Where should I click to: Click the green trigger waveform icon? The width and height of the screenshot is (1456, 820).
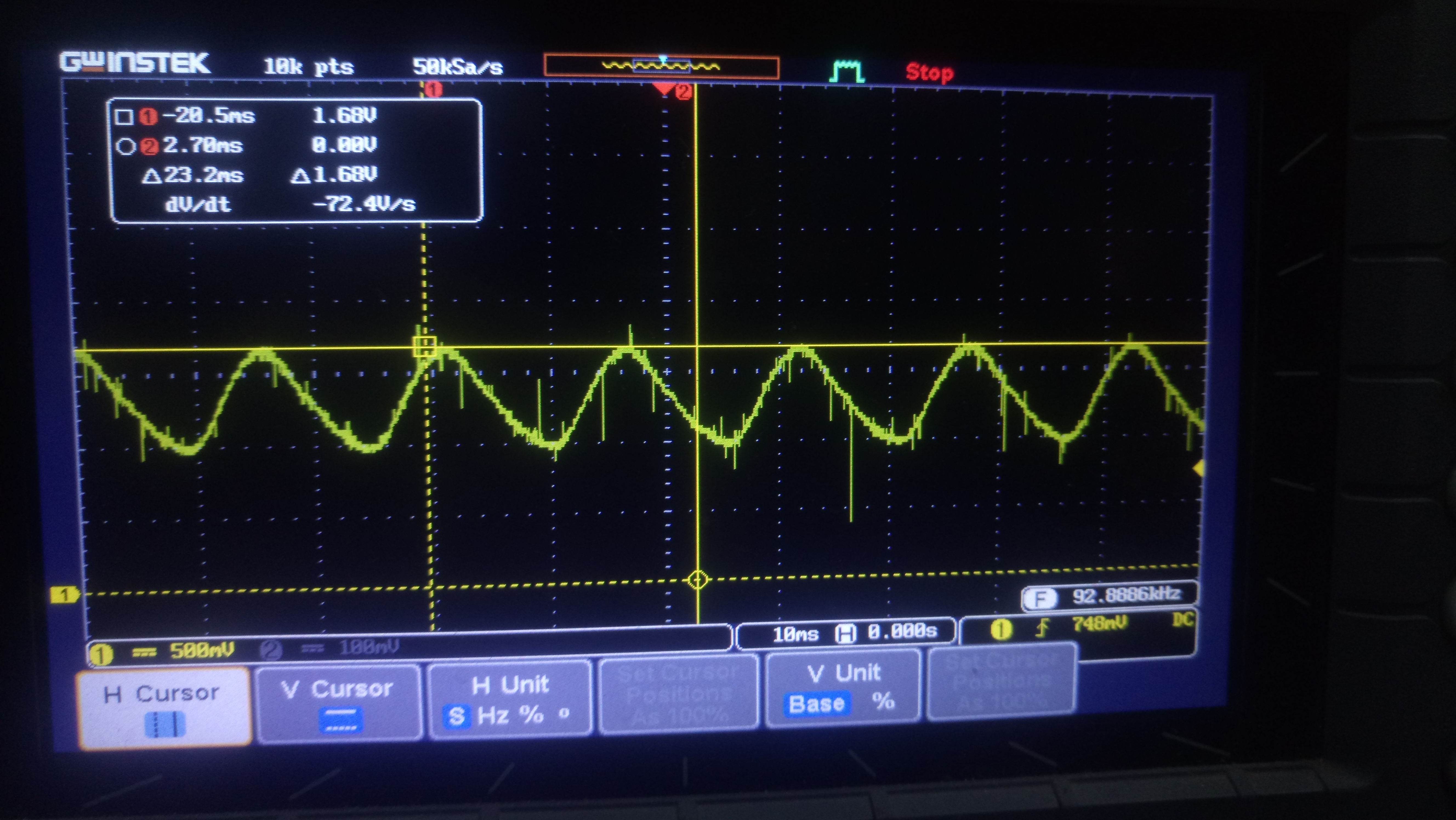[x=846, y=71]
